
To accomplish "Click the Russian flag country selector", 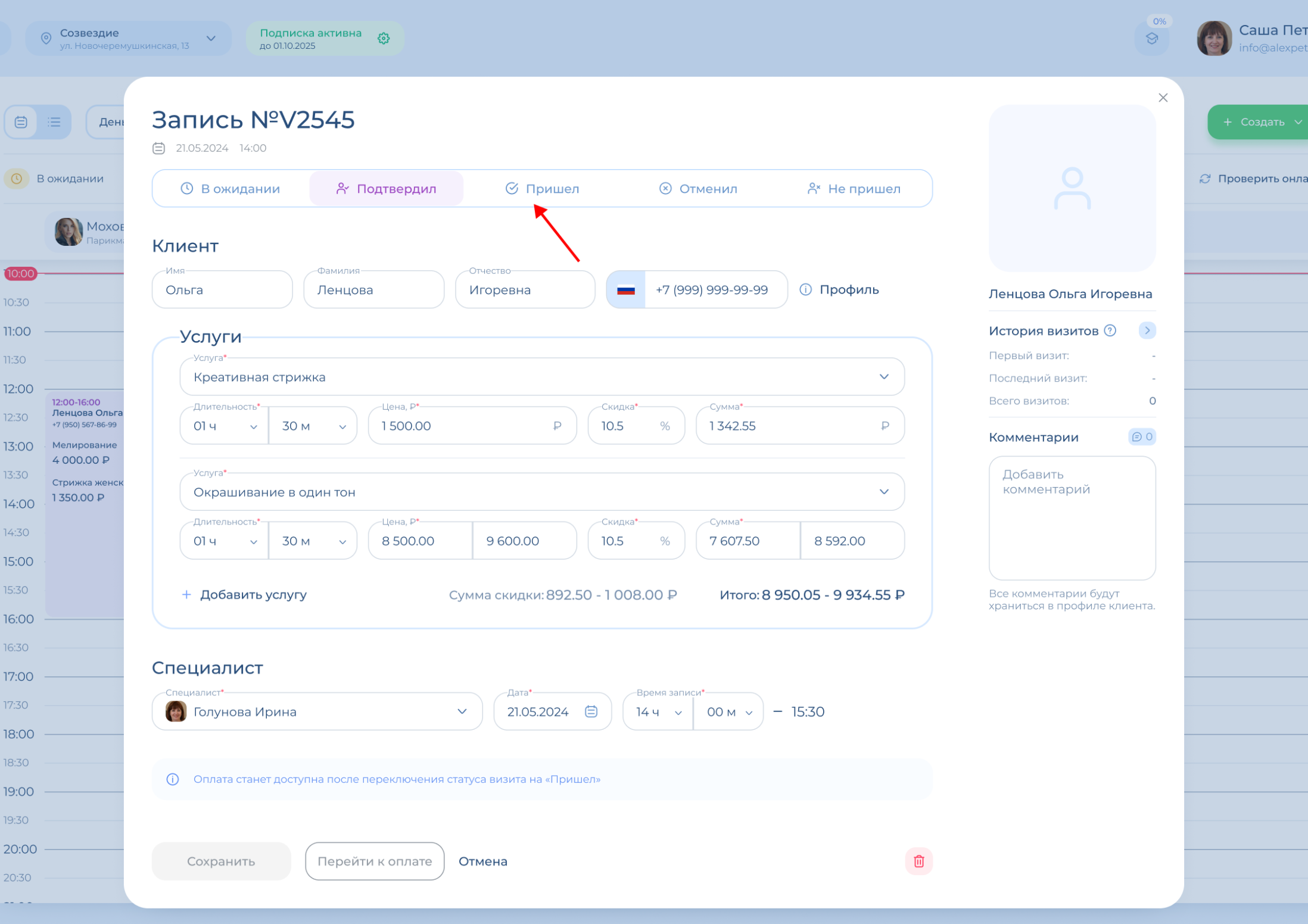I will click(626, 290).
